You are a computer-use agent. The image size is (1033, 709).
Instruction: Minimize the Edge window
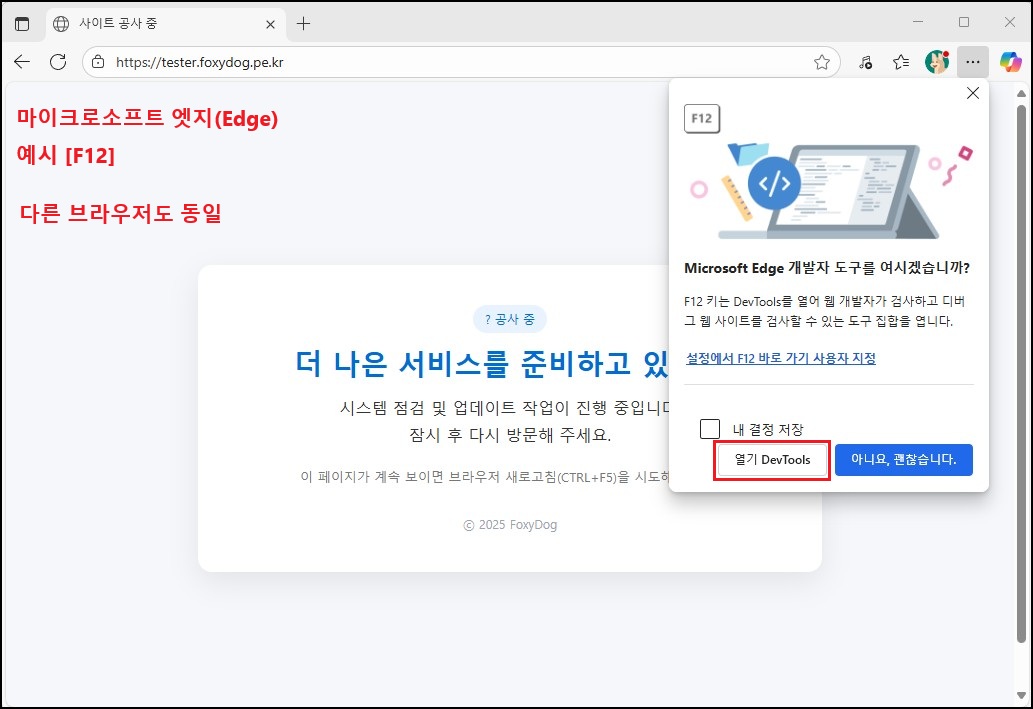pyautogui.click(x=918, y=22)
